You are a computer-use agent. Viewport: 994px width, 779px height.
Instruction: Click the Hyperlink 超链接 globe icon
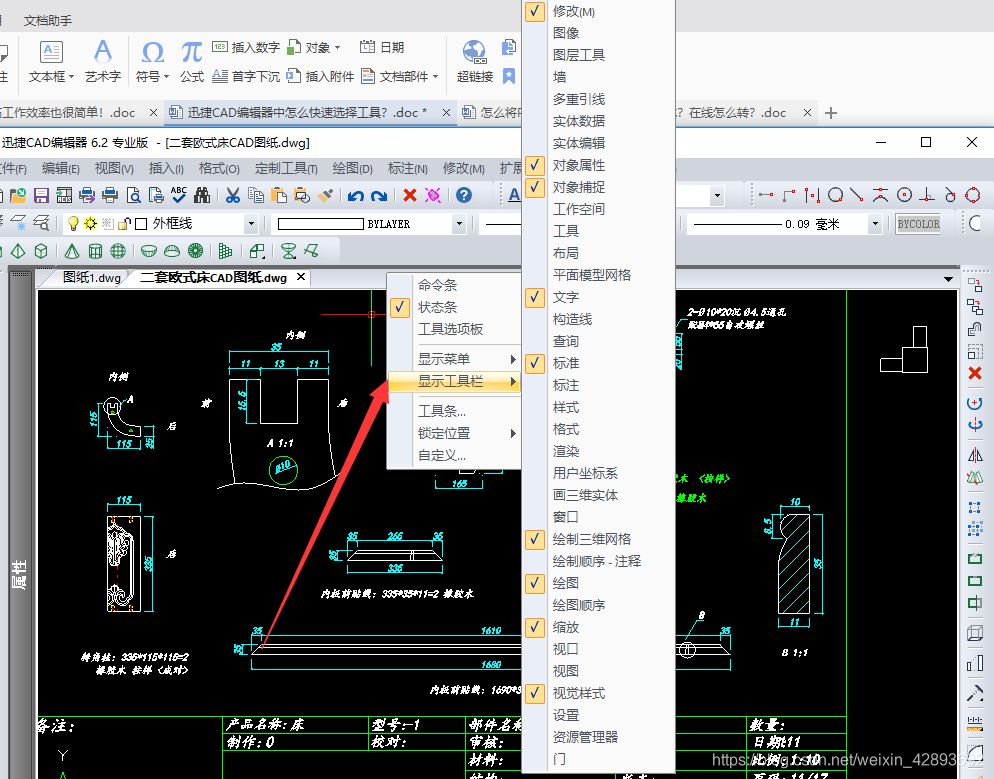coord(475,61)
